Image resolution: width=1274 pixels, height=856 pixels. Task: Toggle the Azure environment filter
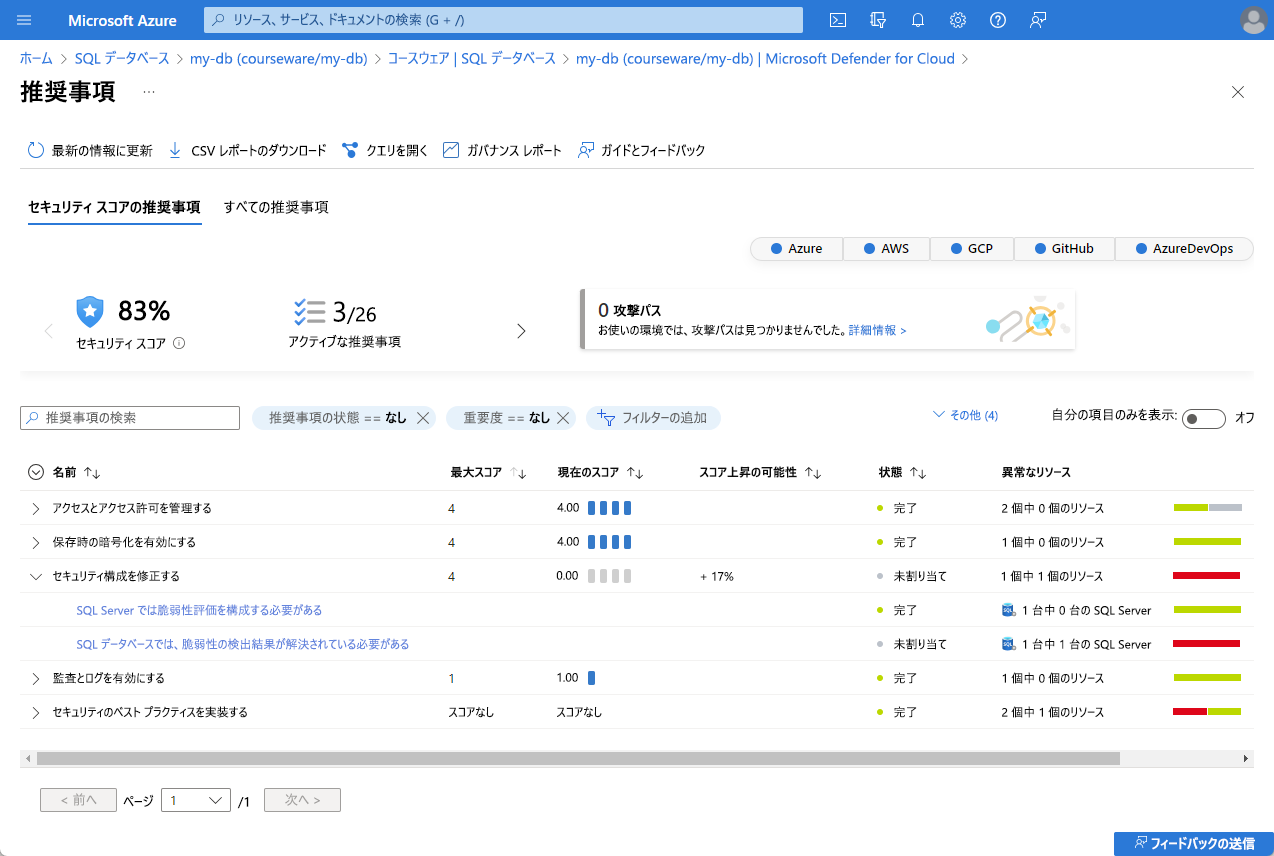tap(797, 249)
